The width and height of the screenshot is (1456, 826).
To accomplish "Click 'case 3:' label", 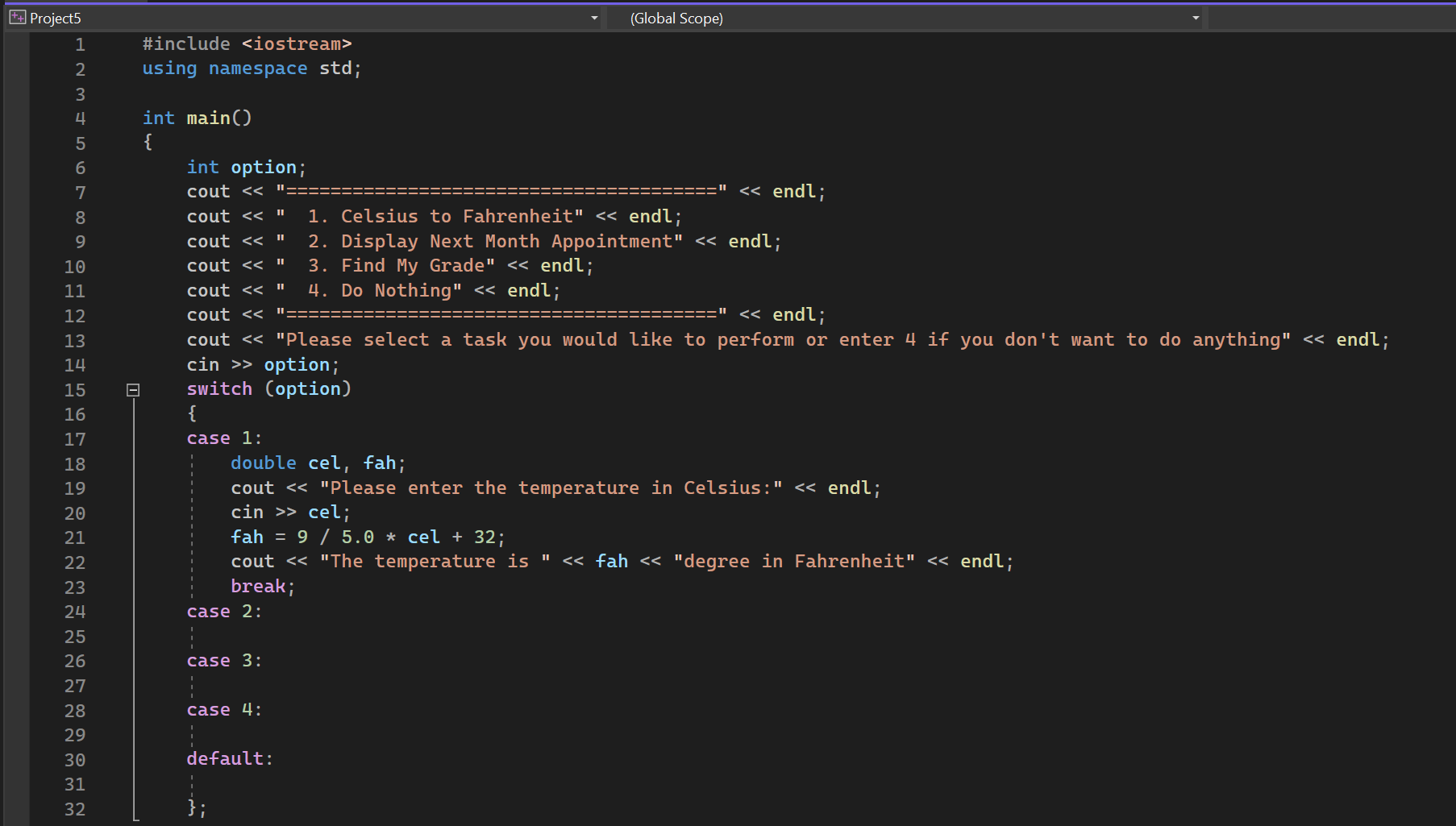I will 224,661.
